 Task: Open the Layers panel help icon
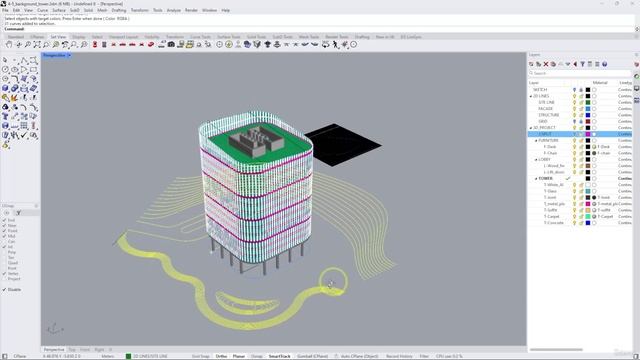(x=604, y=64)
